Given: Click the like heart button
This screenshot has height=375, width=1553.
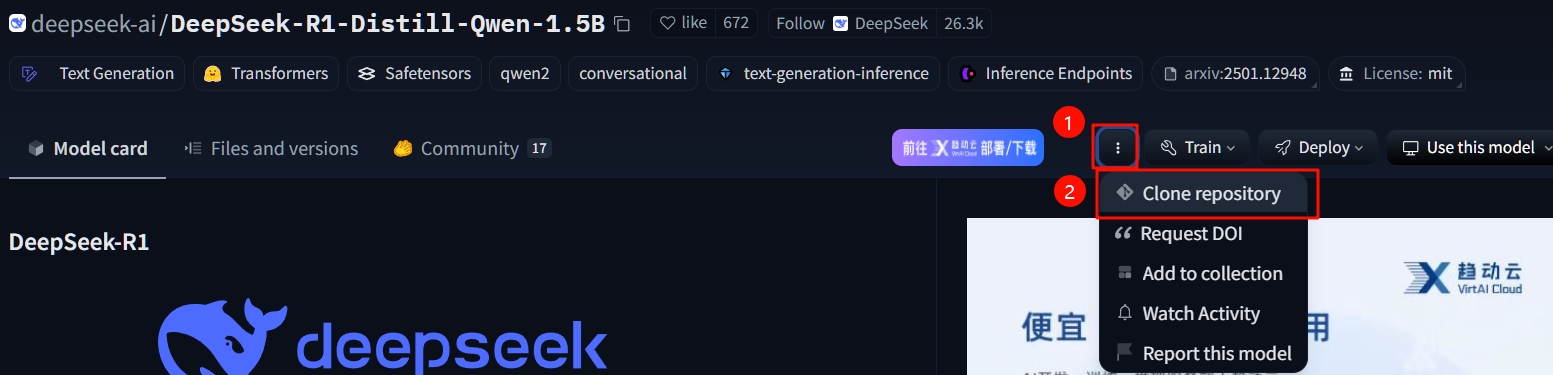Looking at the screenshot, I should (683, 23).
